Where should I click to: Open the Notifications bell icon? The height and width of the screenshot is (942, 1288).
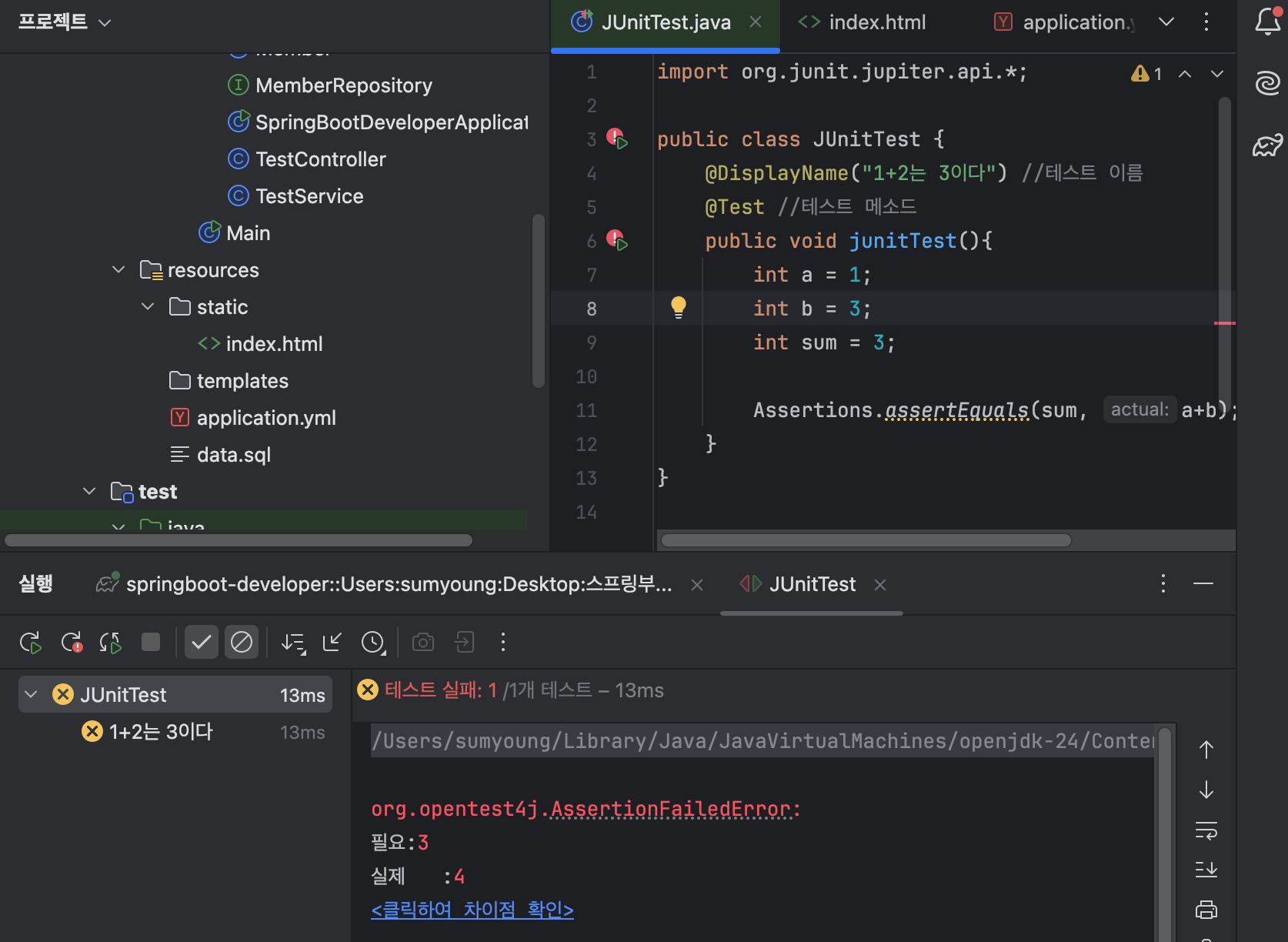click(x=1267, y=22)
